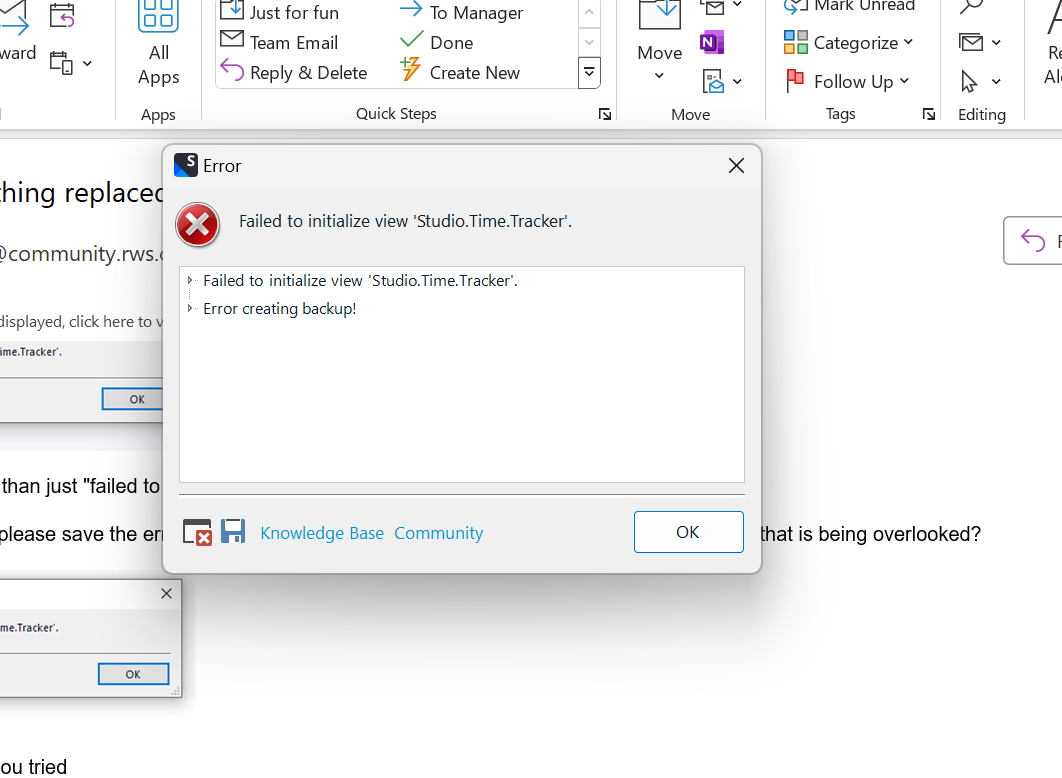1062x778 pixels.
Task: Open the related-messages envelope dropdown arrow
Action: 996,43
